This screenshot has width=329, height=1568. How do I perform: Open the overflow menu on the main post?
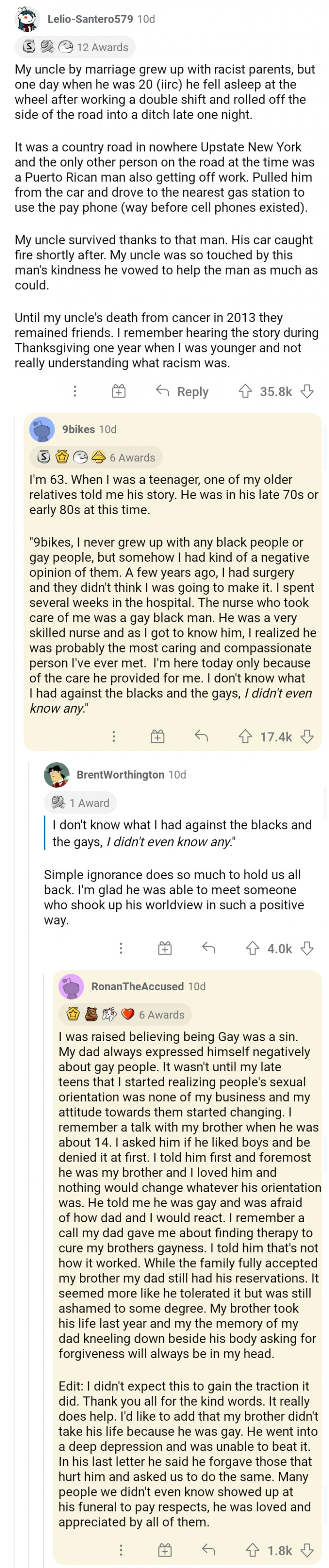(74, 391)
